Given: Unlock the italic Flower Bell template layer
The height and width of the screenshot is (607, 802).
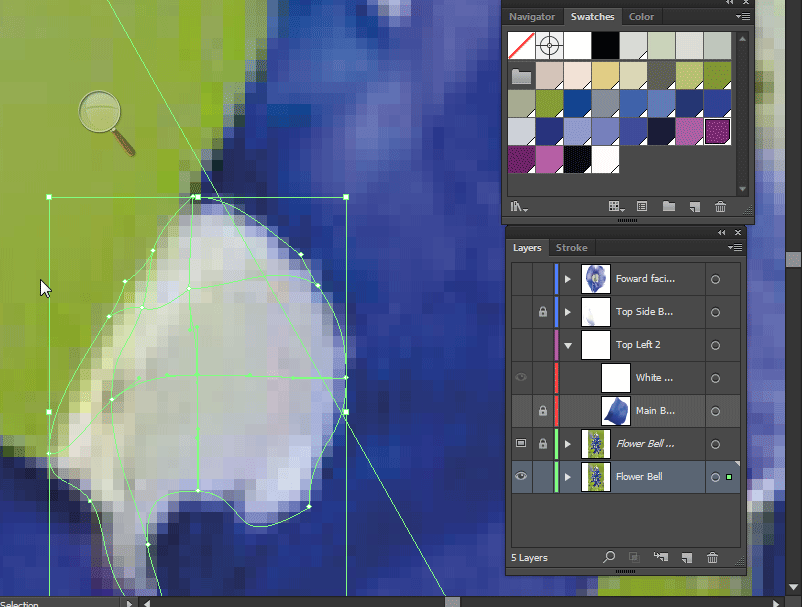Looking at the screenshot, I should tap(543, 444).
